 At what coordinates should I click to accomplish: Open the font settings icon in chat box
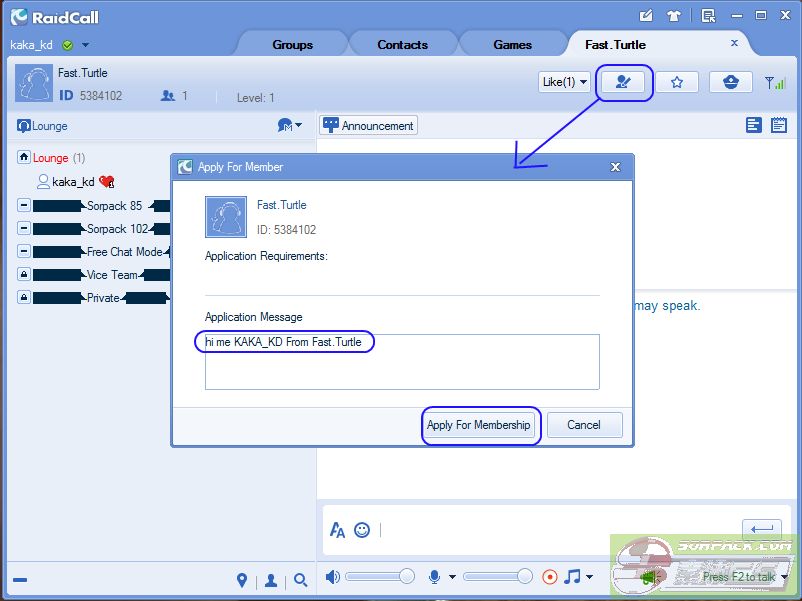coord(337,530)
